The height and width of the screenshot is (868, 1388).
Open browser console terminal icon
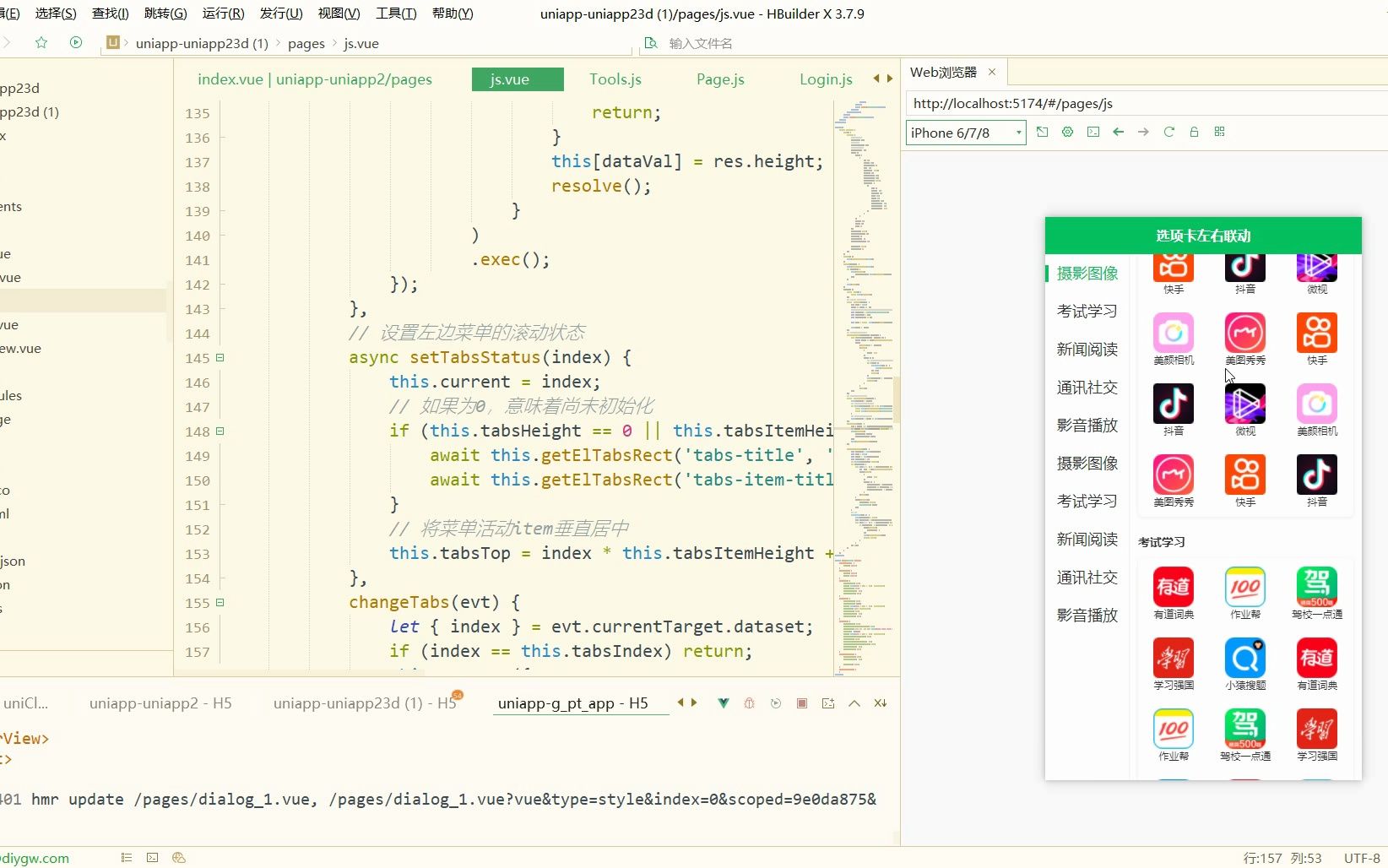click(x=1093, y=132)
